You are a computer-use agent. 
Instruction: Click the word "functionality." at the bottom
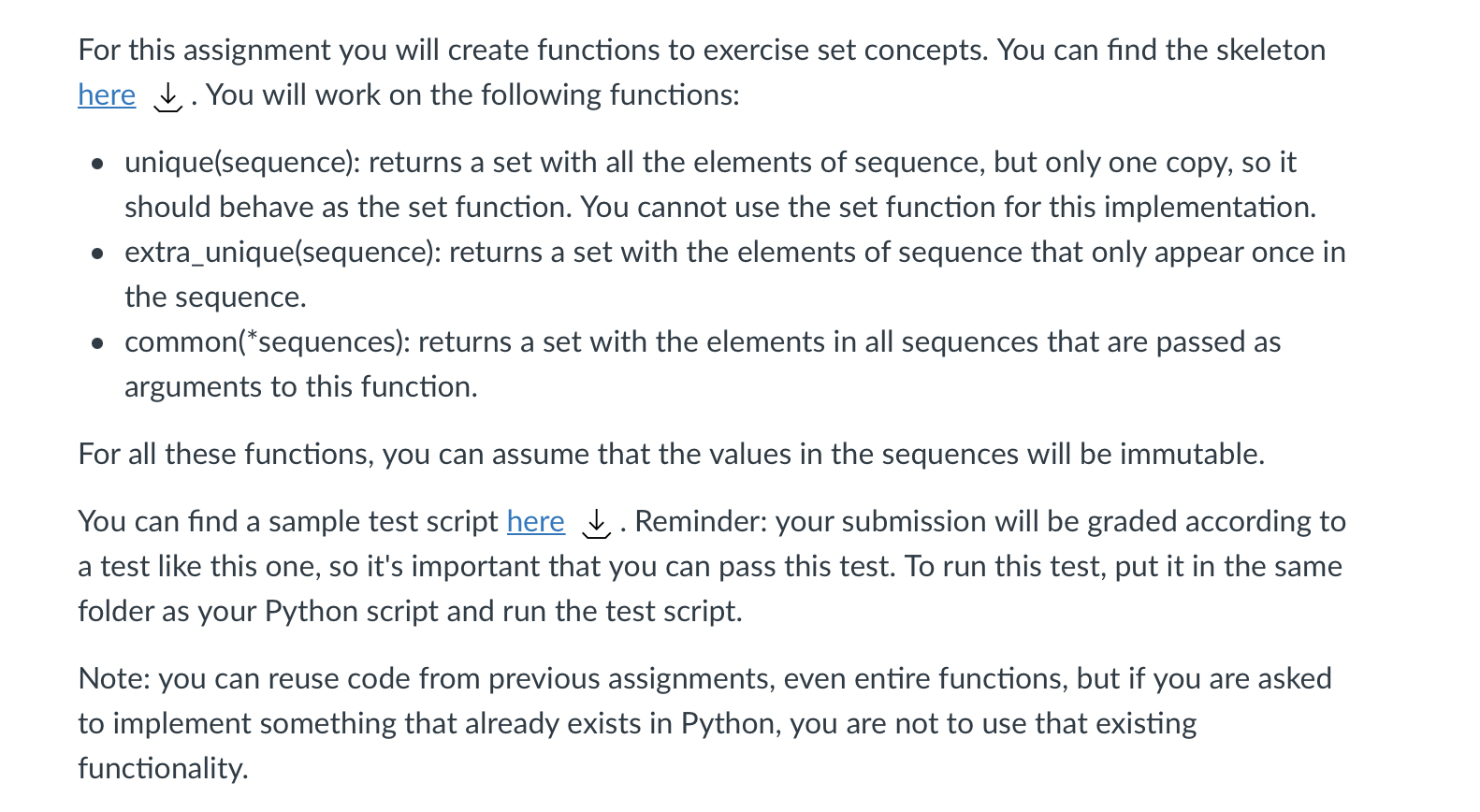point(163,769)
